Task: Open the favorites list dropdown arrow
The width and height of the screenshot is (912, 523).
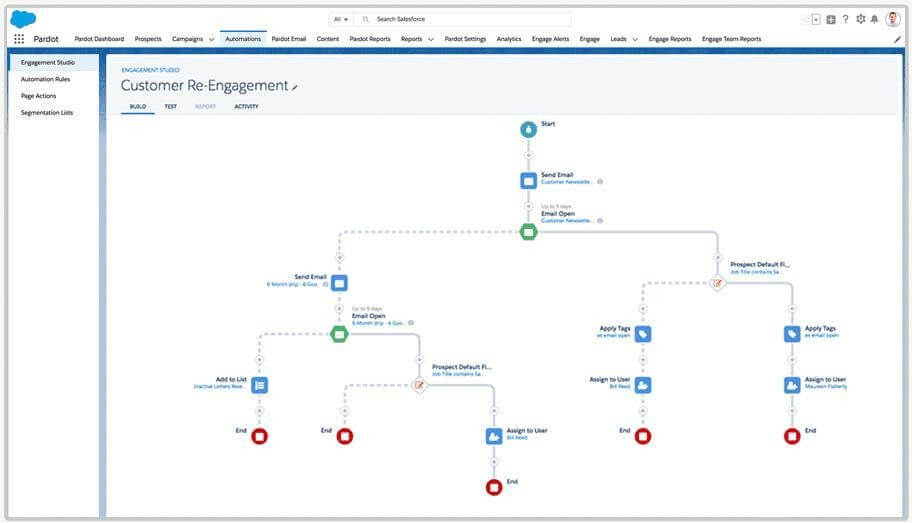Action: tap(816, 20)
